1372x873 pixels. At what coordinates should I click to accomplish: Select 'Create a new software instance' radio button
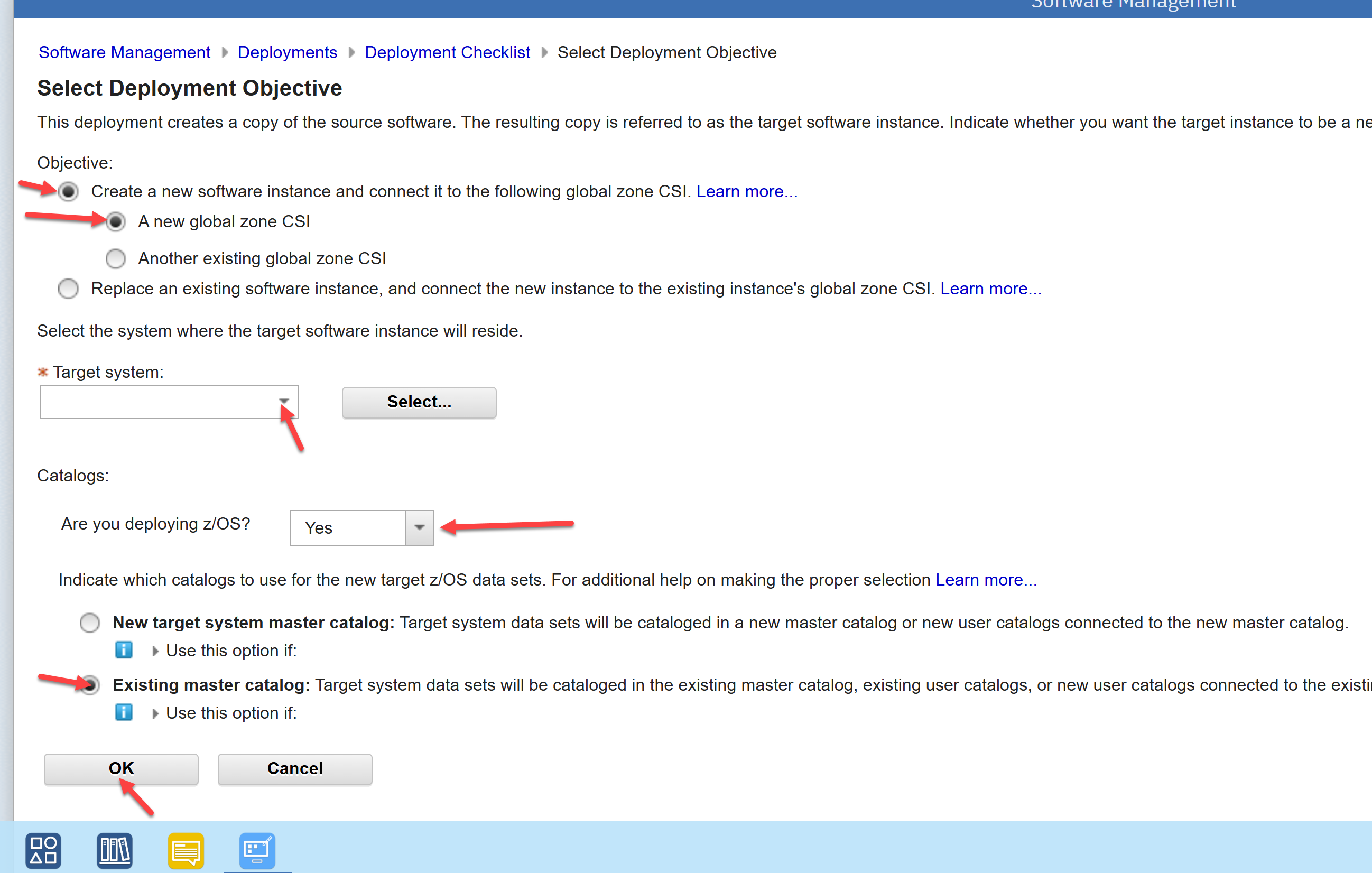coord(68,191)
